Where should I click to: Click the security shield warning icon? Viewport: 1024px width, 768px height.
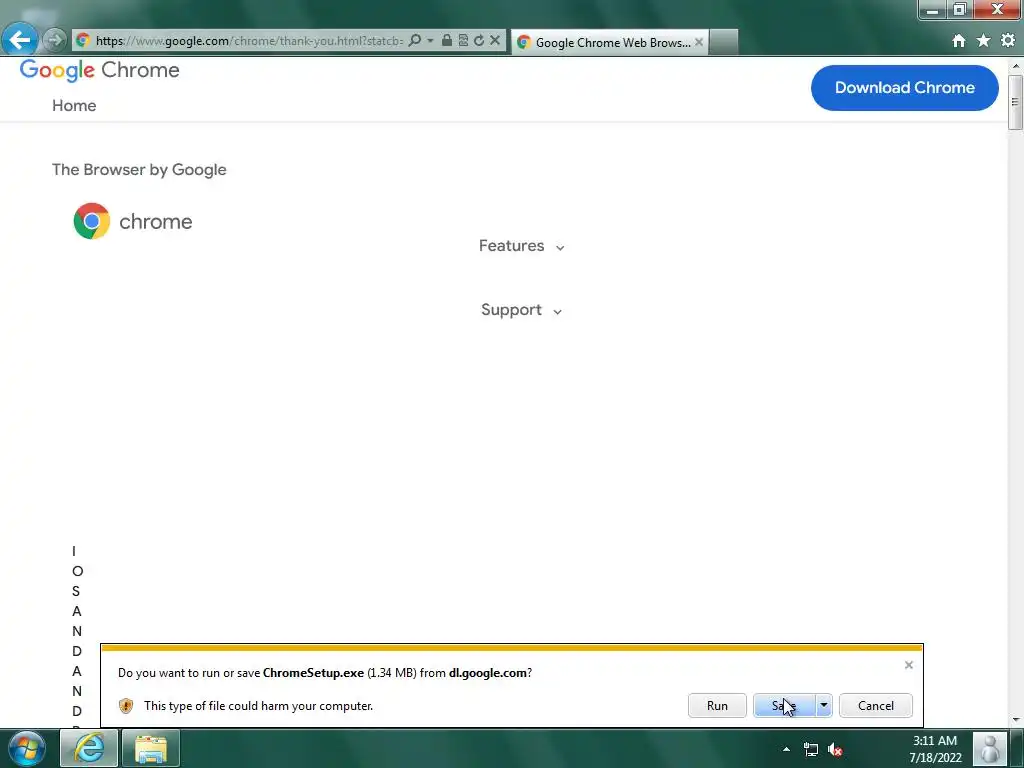pos(126,706)
